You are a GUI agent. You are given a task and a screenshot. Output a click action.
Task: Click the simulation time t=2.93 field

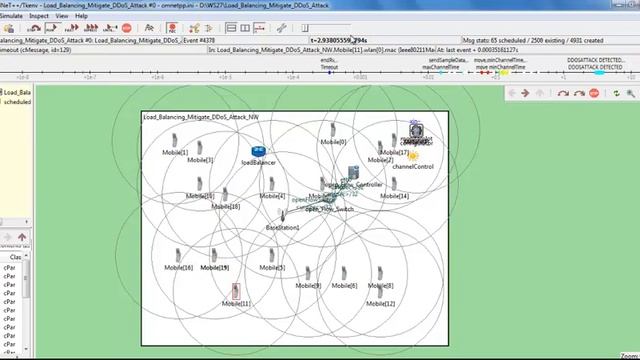click(x=385, y=40)
